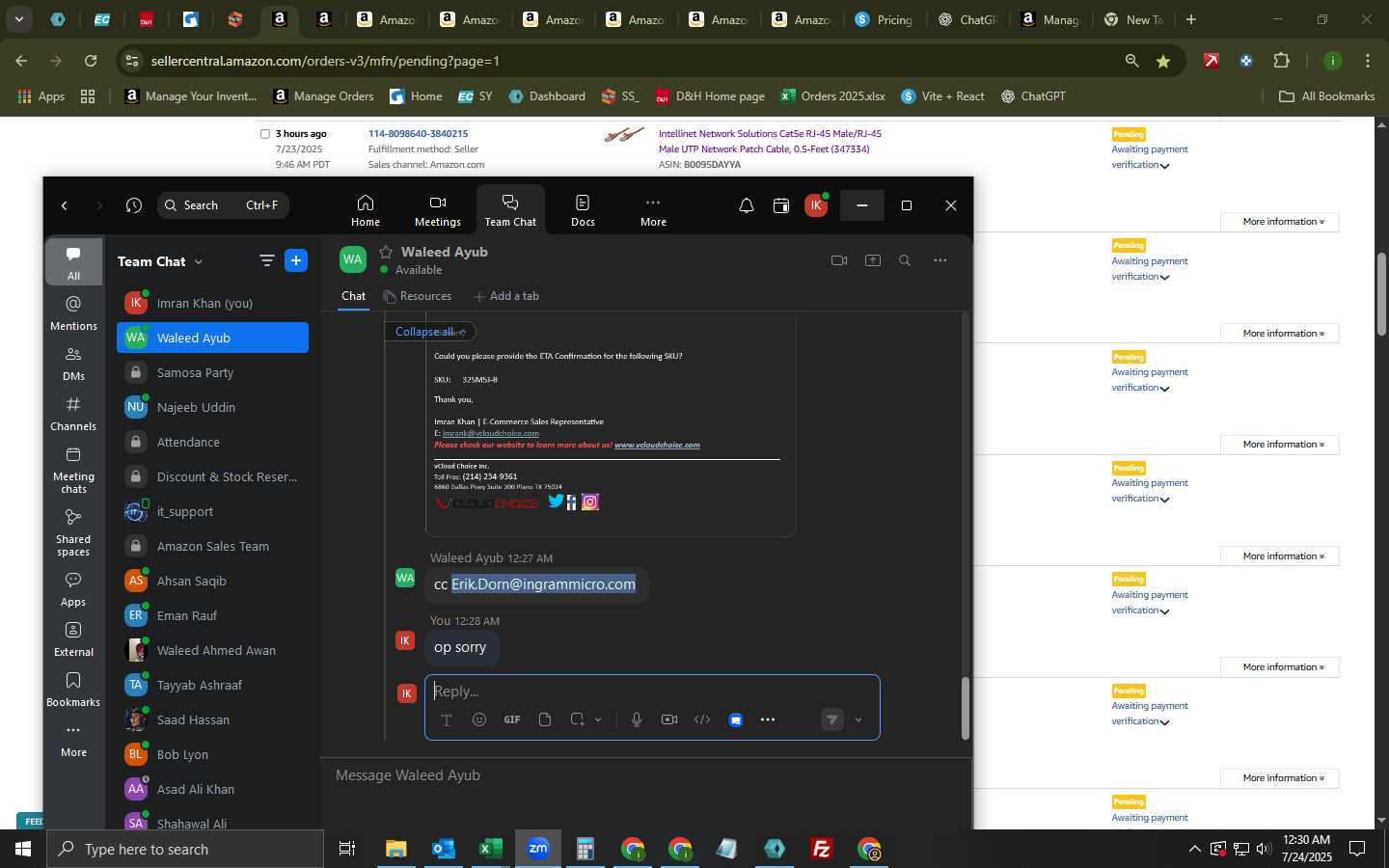This screenshot has height=868, width=1389.
Task: Click Erik.Dorn@ingrammicro.com email link
Action: [x=543, y=584]
